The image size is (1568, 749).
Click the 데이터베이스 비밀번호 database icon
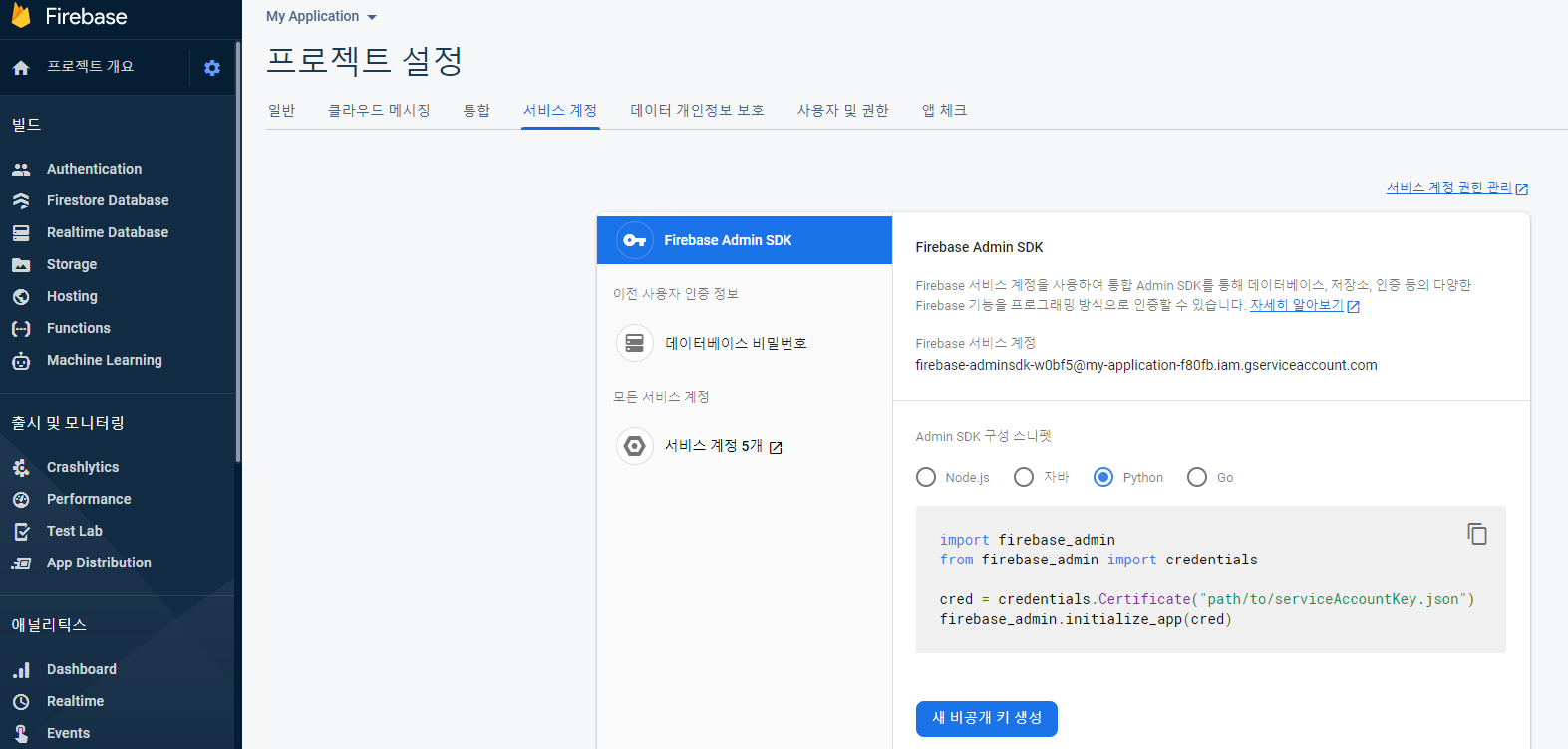click(635, 343)
